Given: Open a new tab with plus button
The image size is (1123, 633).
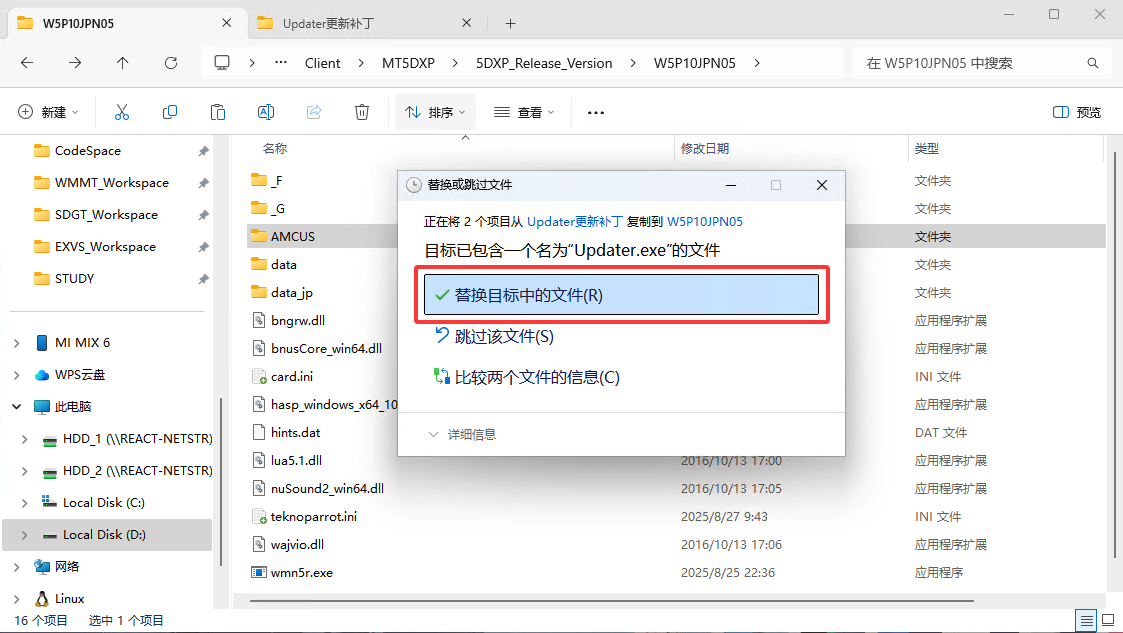Looking at the screenshot, I should (x=510, y=23).
